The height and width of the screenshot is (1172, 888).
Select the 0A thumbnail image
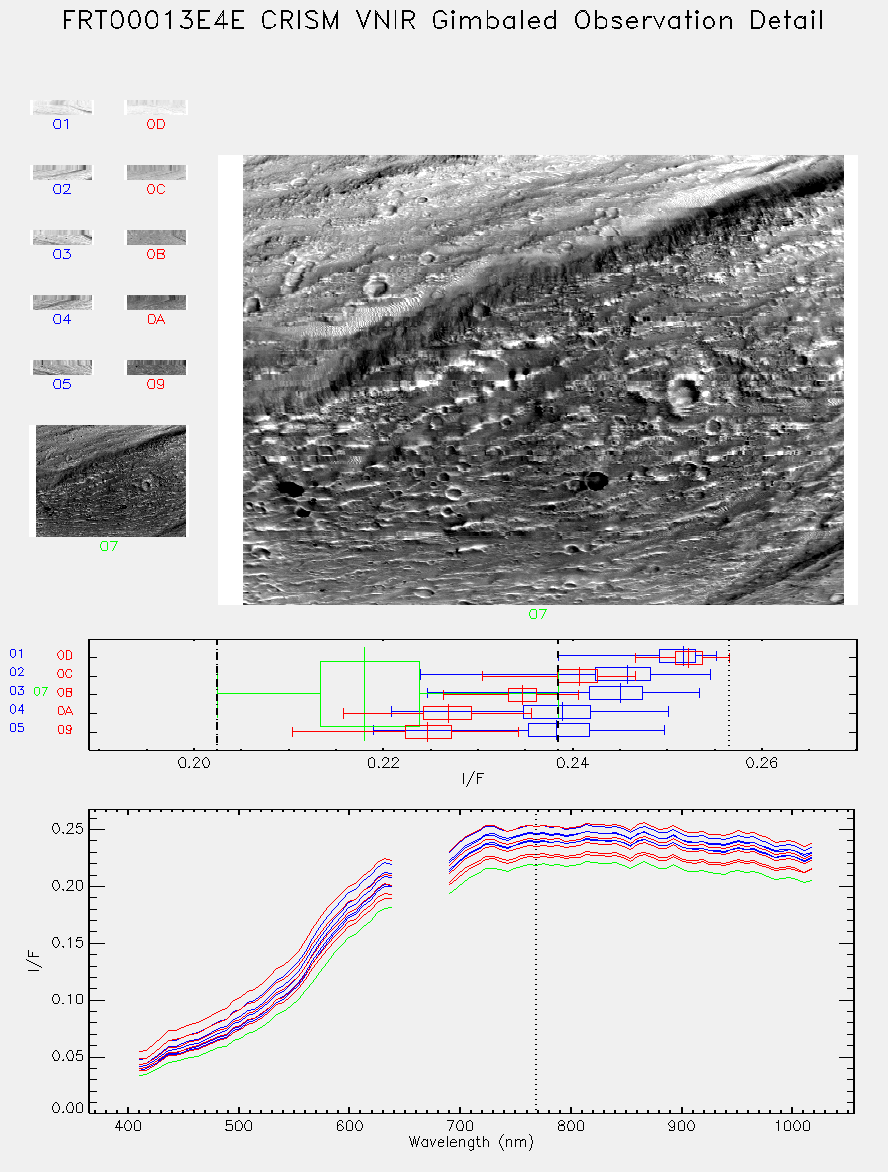(155, 303)
